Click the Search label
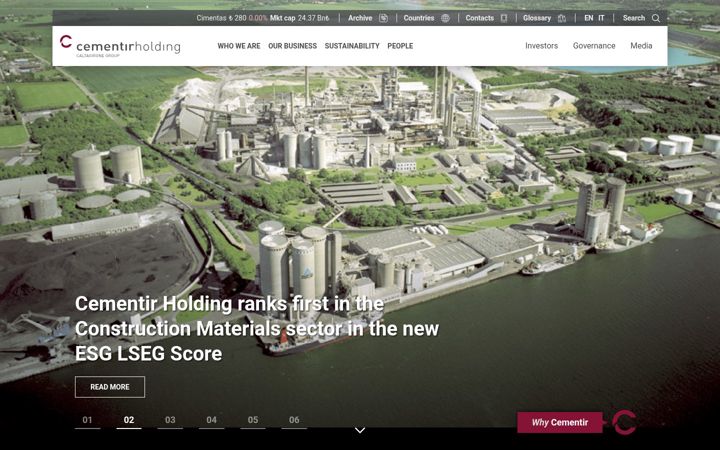The width and height of the screenshot is (720, 450). coord(634,18)
